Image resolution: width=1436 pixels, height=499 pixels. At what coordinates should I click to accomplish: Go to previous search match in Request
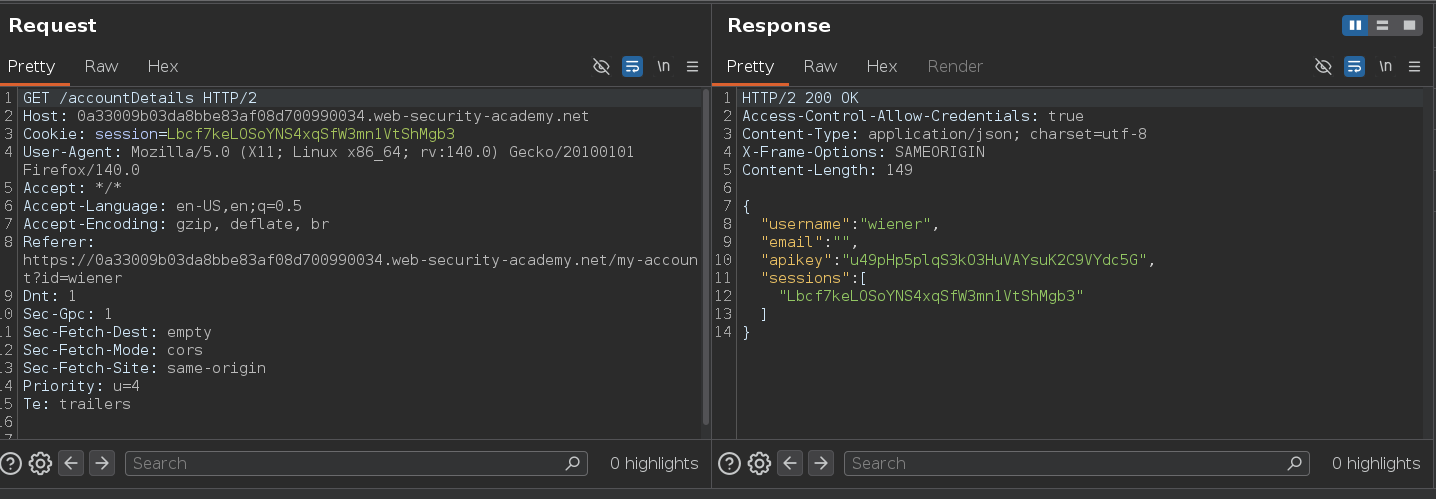(71, 463)
